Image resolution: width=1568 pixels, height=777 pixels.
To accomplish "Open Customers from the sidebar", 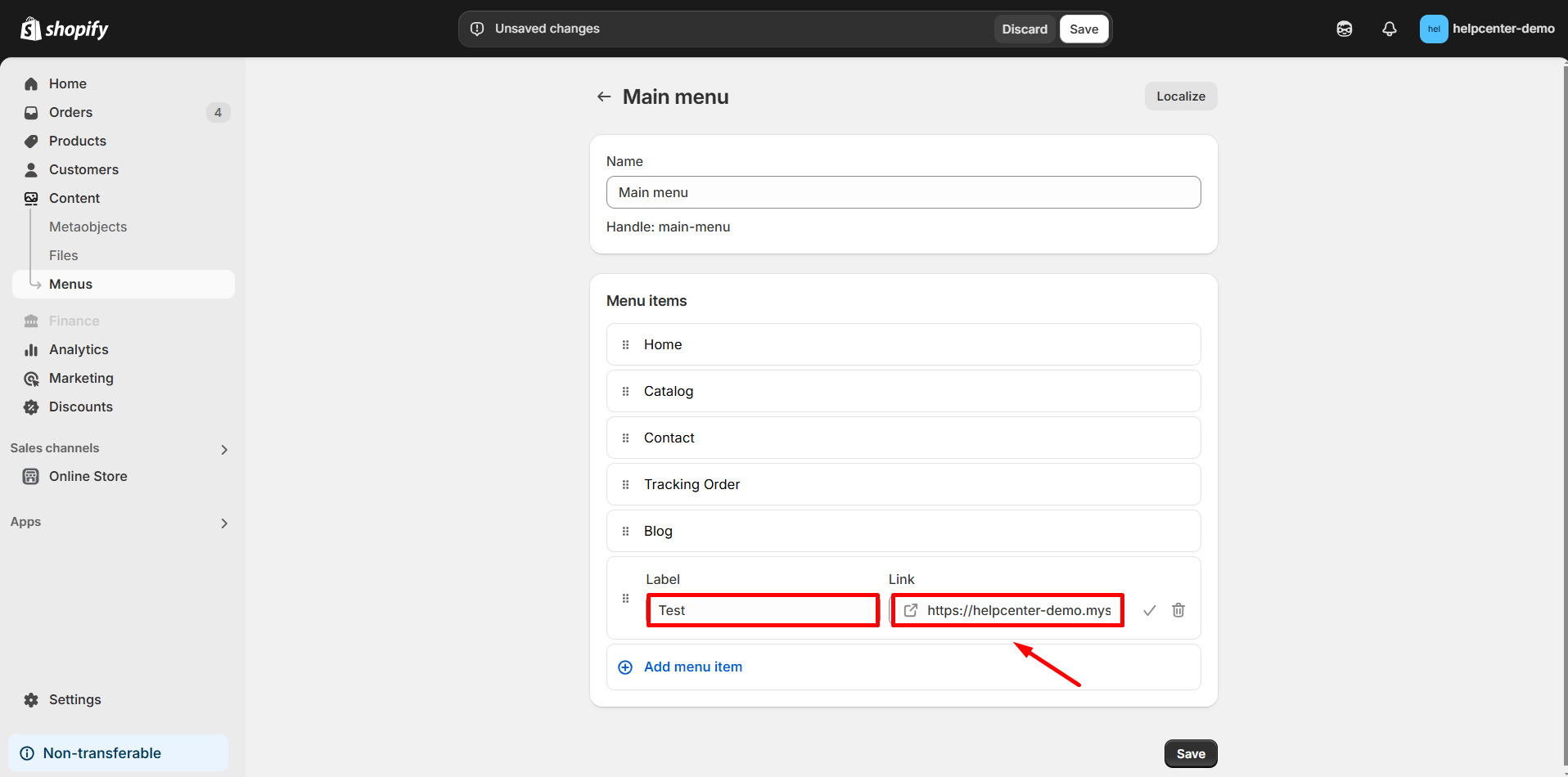I will coord(83,169).
